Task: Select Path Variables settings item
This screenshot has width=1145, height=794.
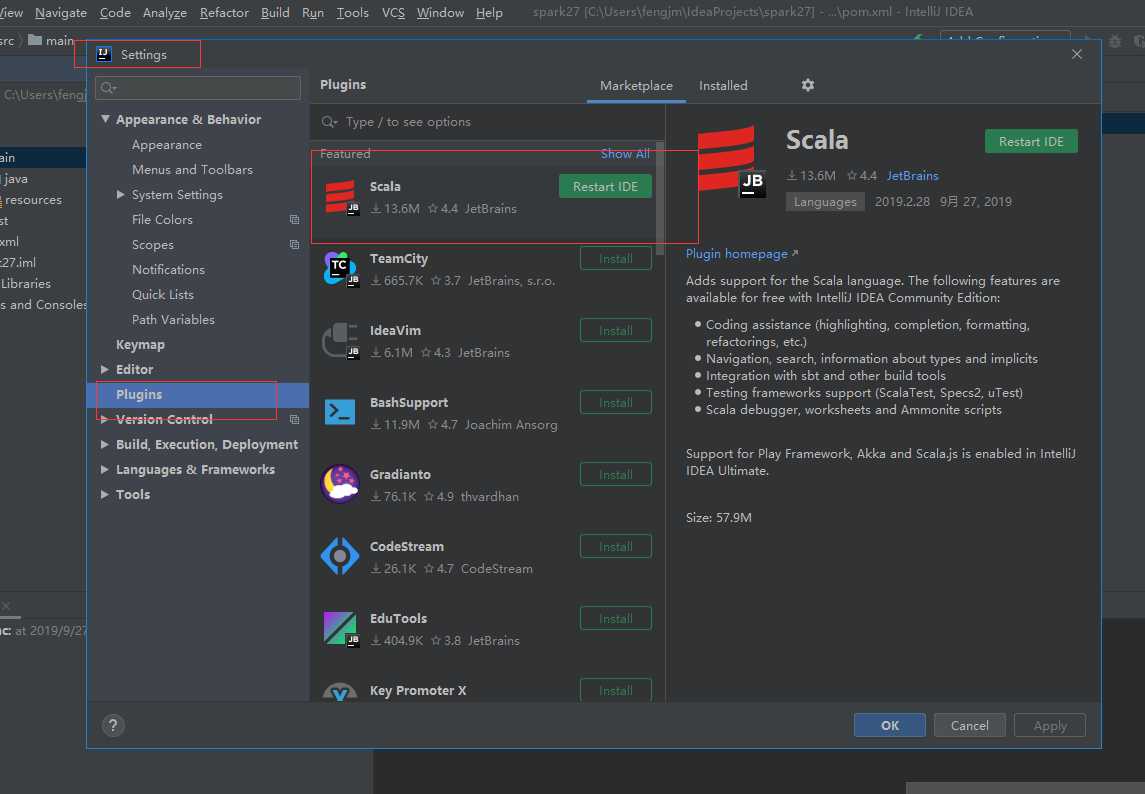Action: 173,319
